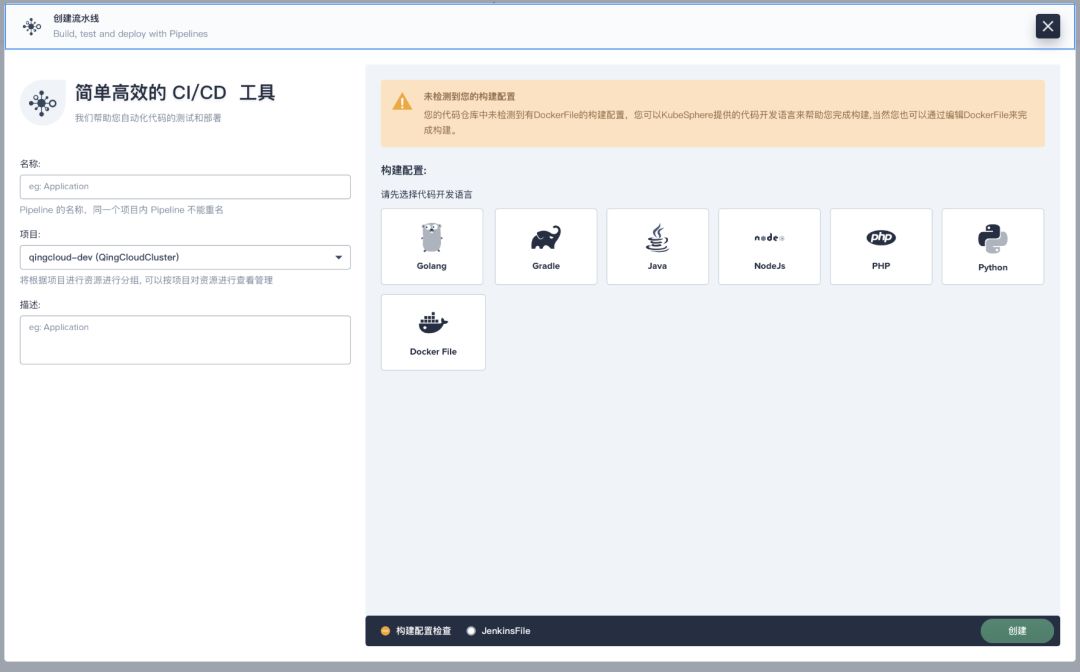Image resolution: width=1080 pixels, height=672 pixels.
Task: Click the 未检测到您的构建配置 alert title
Action: point(469,96)
